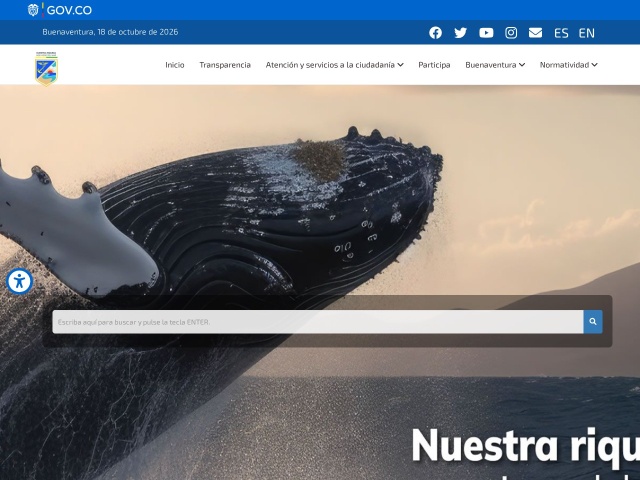Focus the search field 'Escriba aquí para buscar'
This screenshot has width=640, height=480.
click(x=318, y=322)
